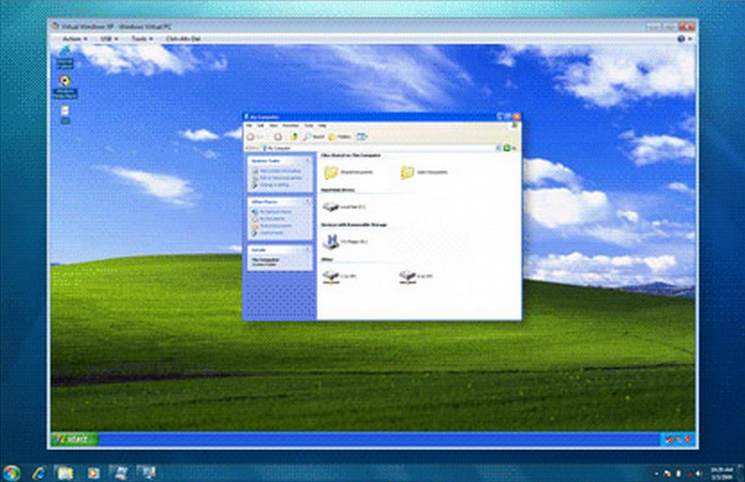The image size is (745, 482).
Task: Open the Action menu in Virtual PC
Action: 75,39
